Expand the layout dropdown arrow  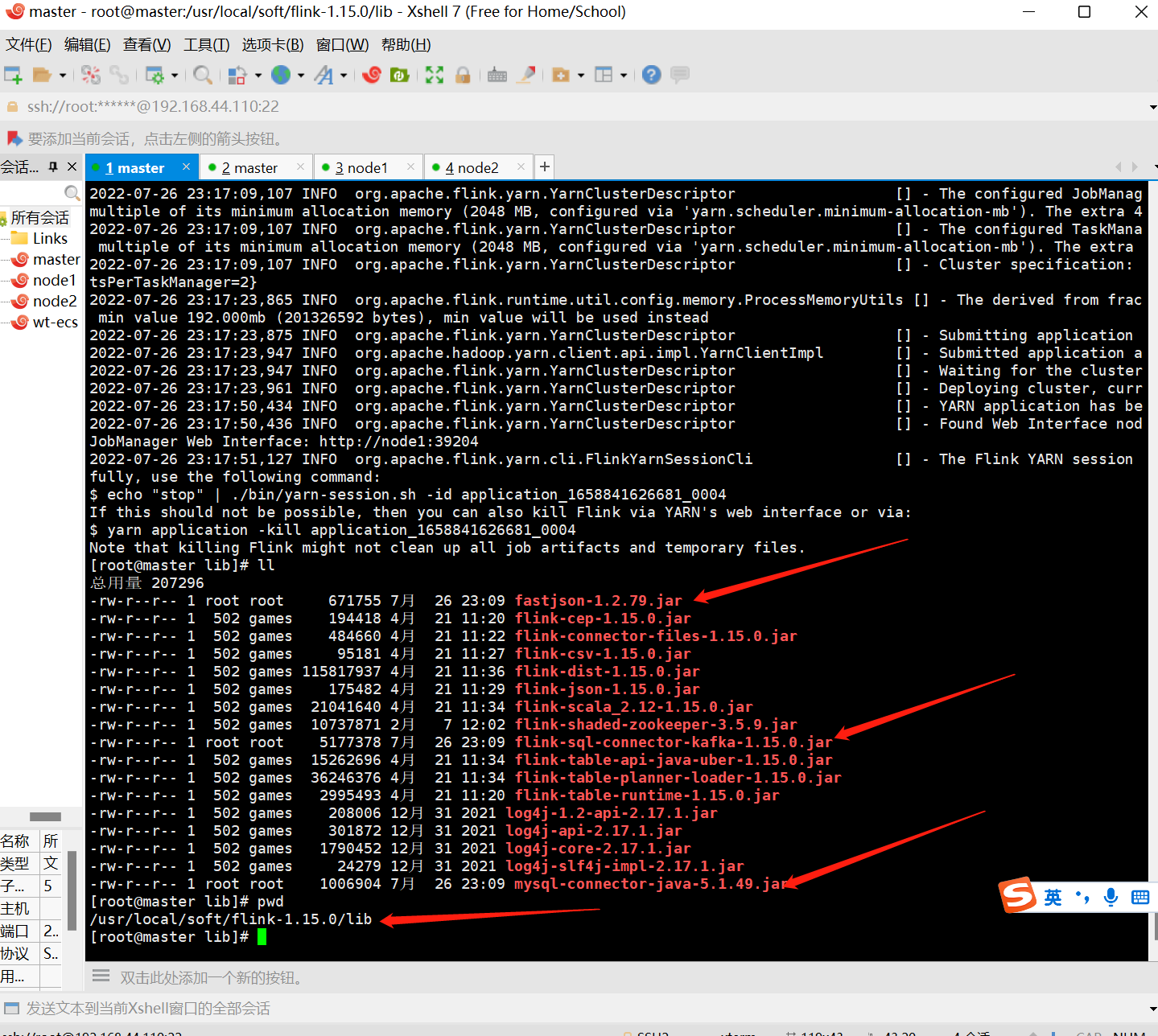pos(624,76)
